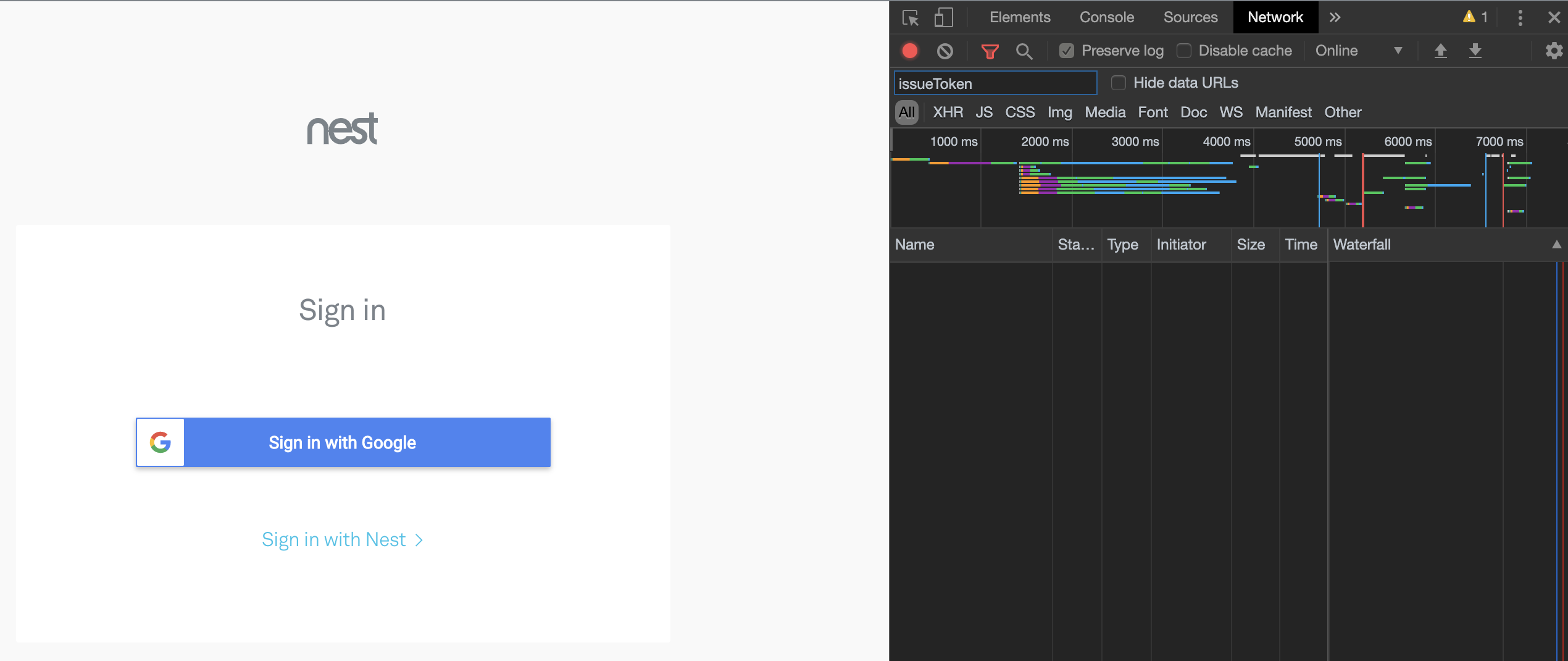Open network search with magnifier icon
Viewport: 1568px width, 661px height.
pos(1024,51)
